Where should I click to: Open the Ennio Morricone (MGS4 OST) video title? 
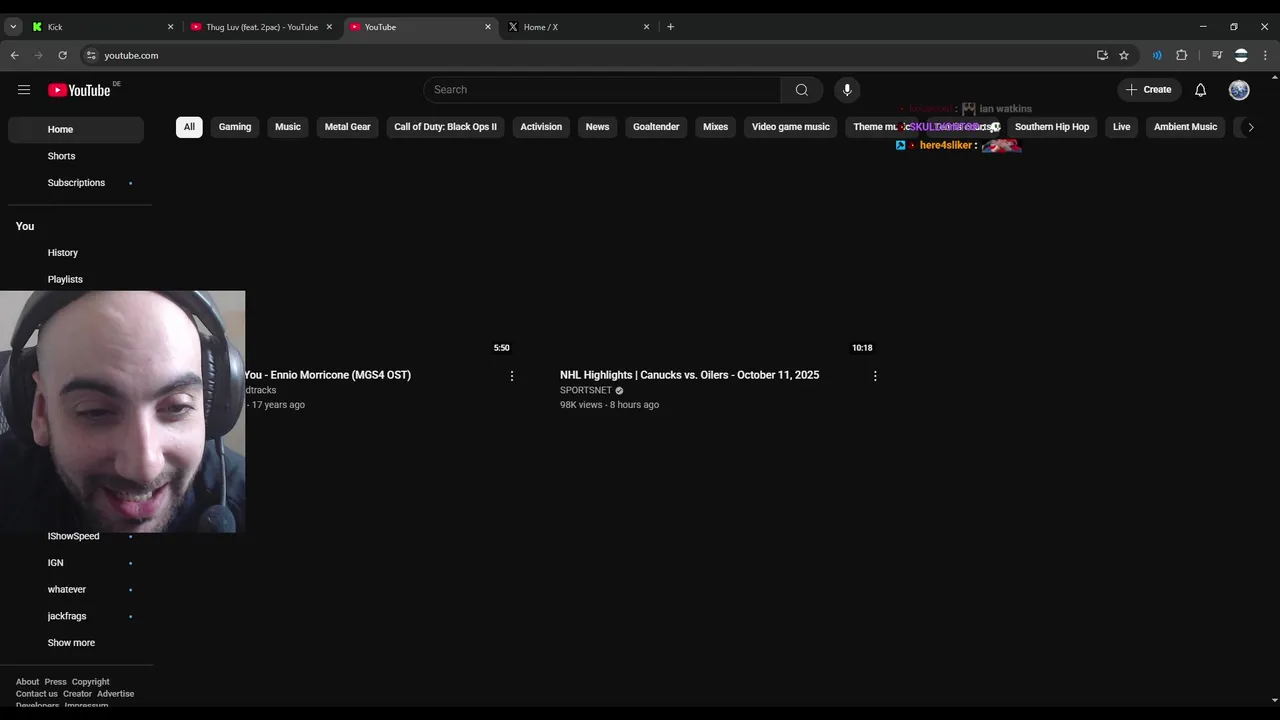click(x=328, y=375)
